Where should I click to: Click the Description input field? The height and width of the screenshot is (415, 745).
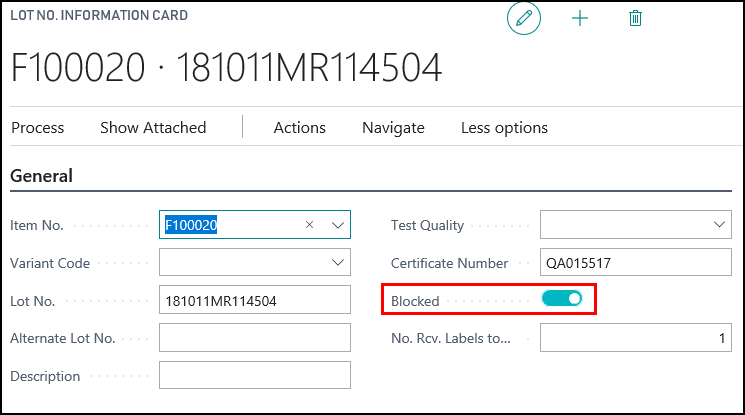tap(254, 376)
